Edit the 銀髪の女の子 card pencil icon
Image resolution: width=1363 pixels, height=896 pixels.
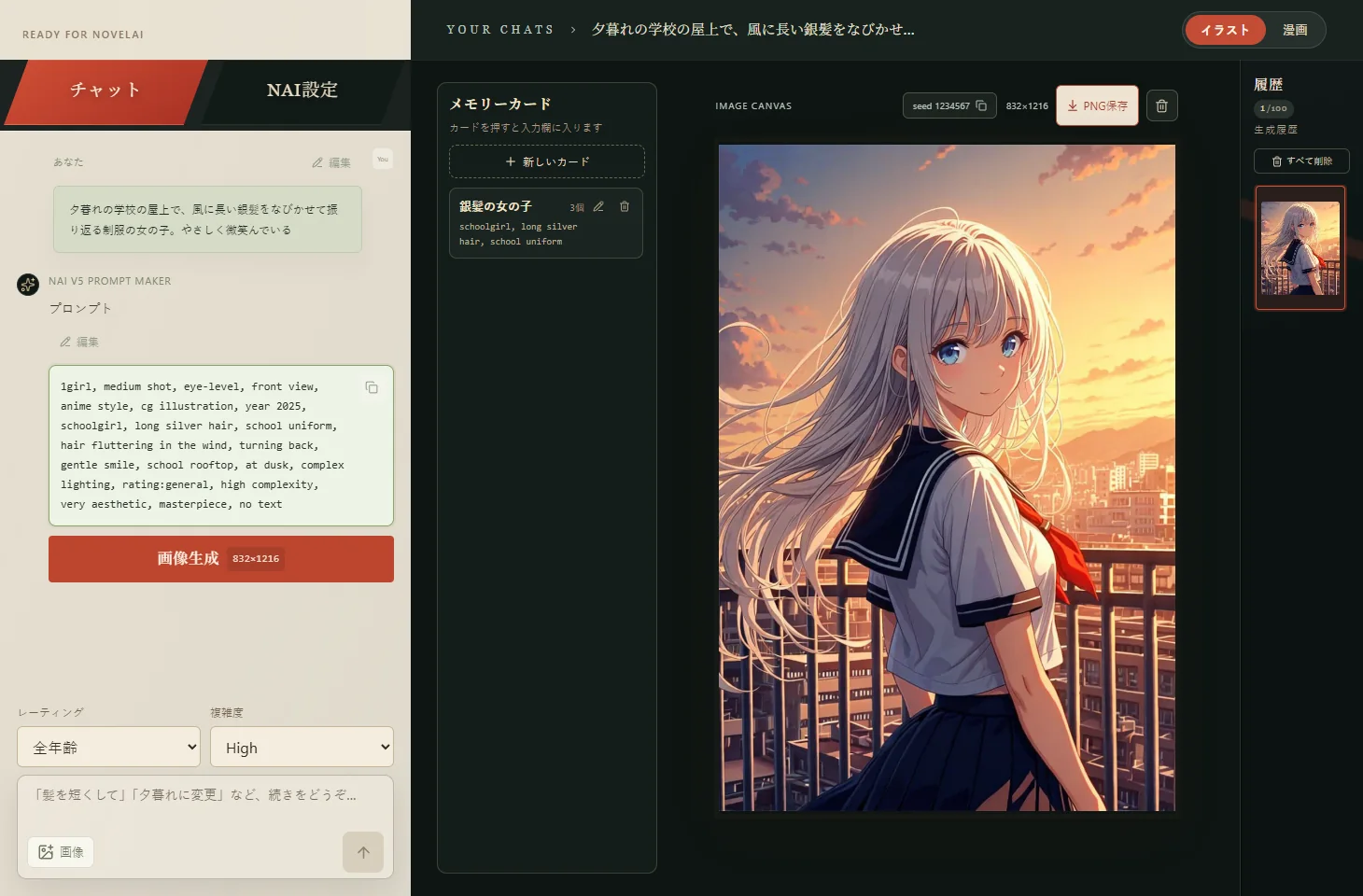598,207
